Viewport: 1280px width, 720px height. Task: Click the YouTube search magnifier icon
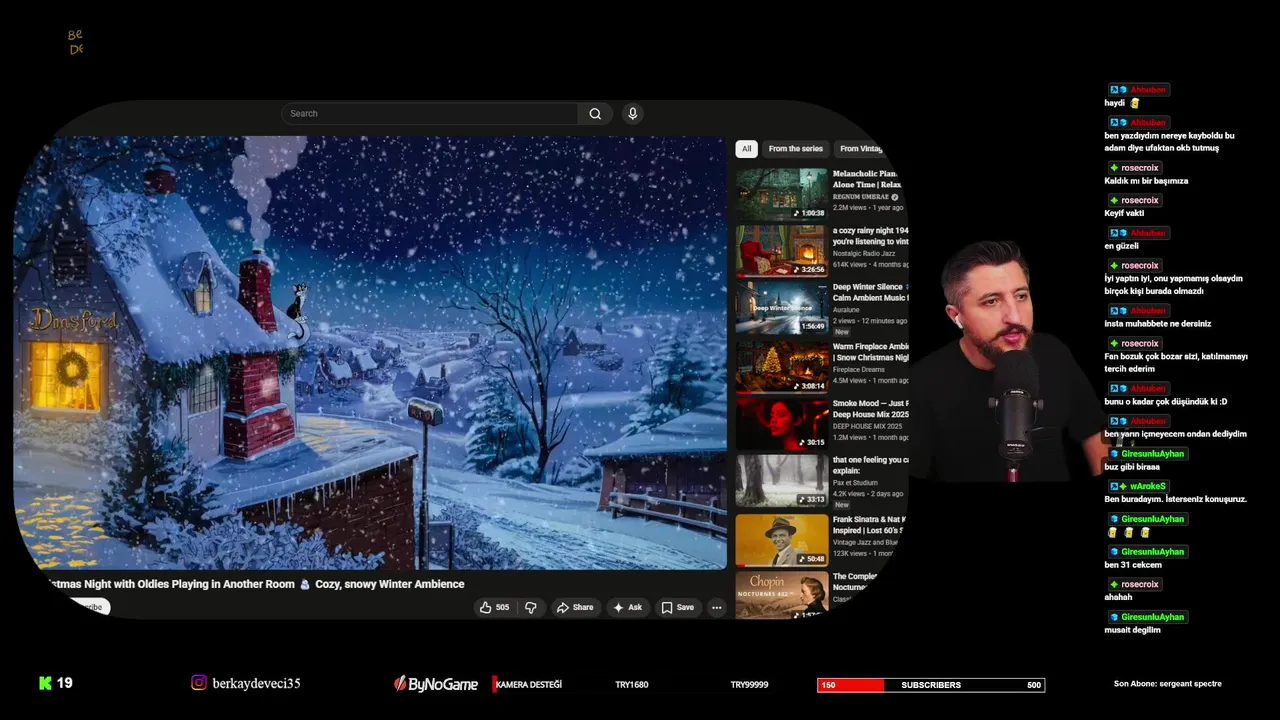click(595, 114)
